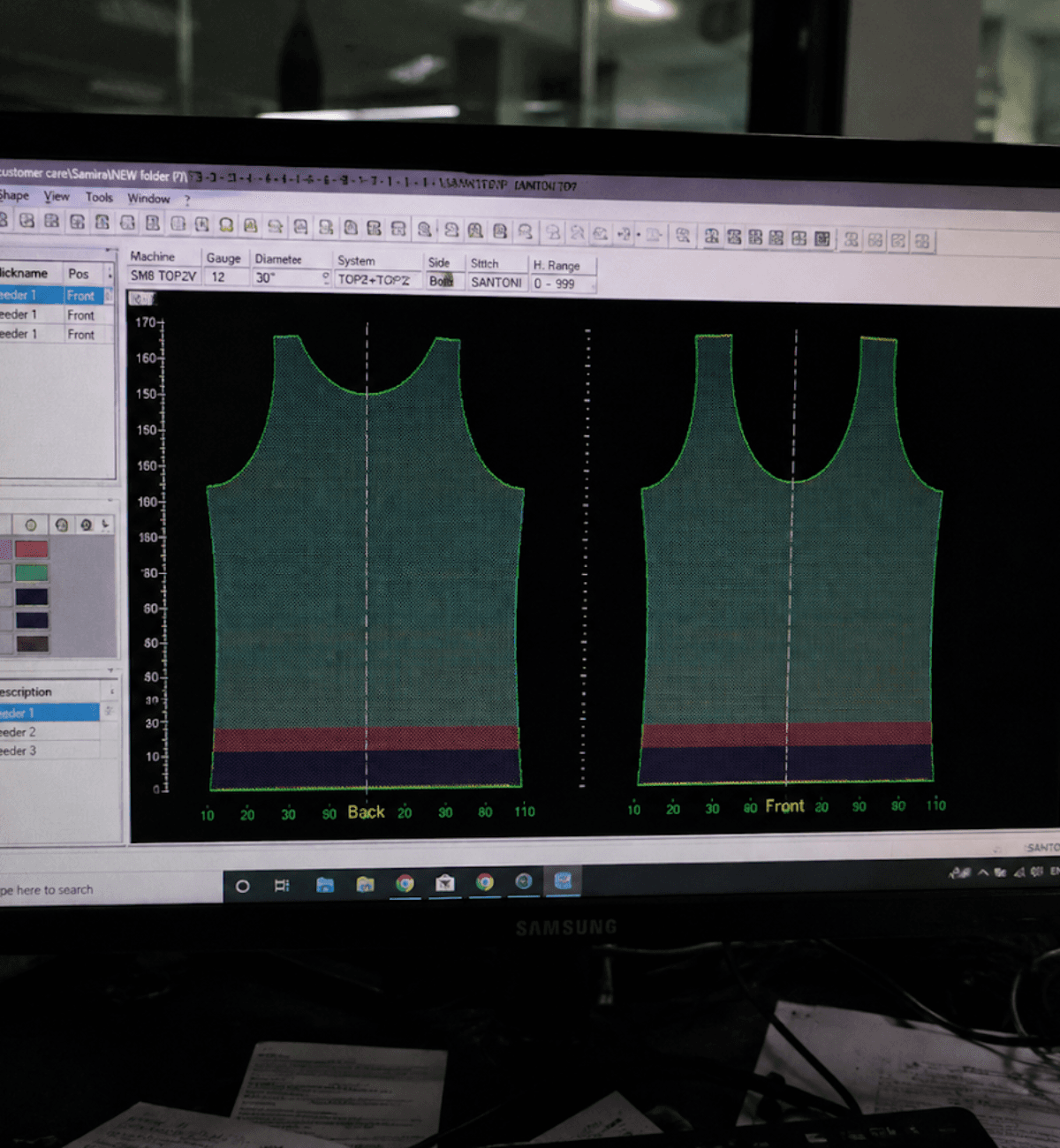
Task: Show hidden system tray icons chevron
Action: [983, 872]
